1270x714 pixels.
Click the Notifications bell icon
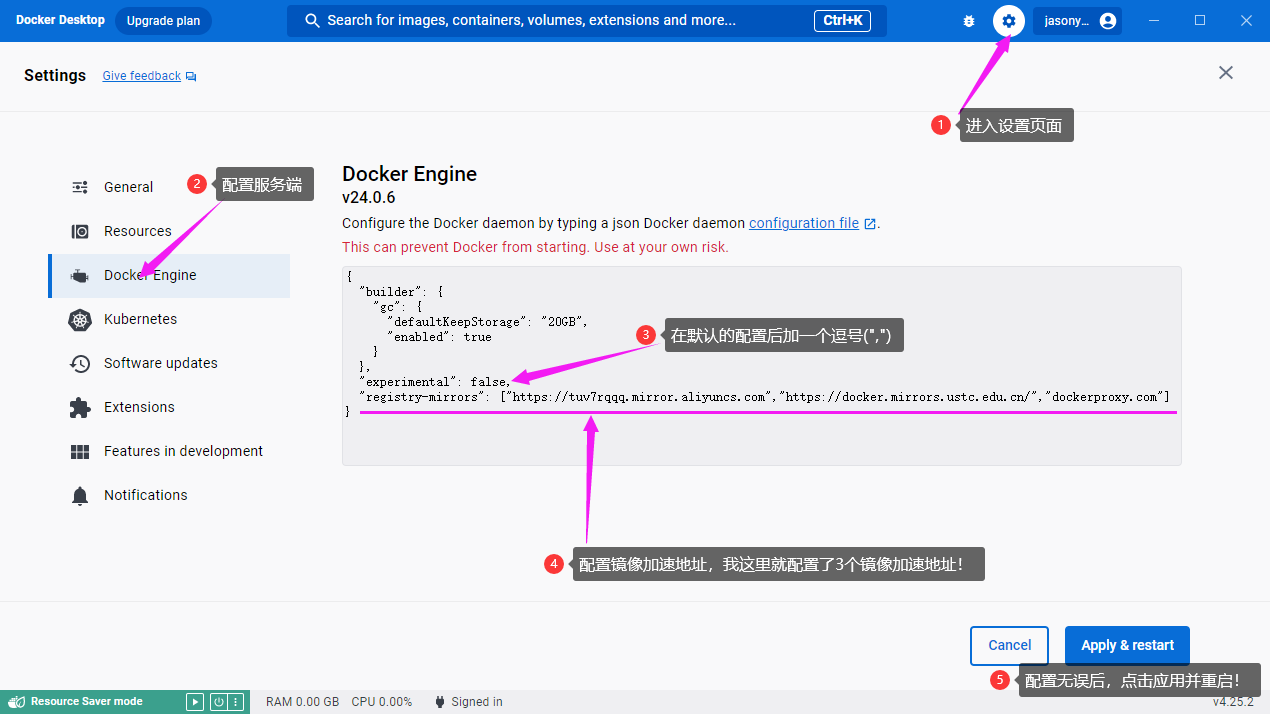point(80,496)
